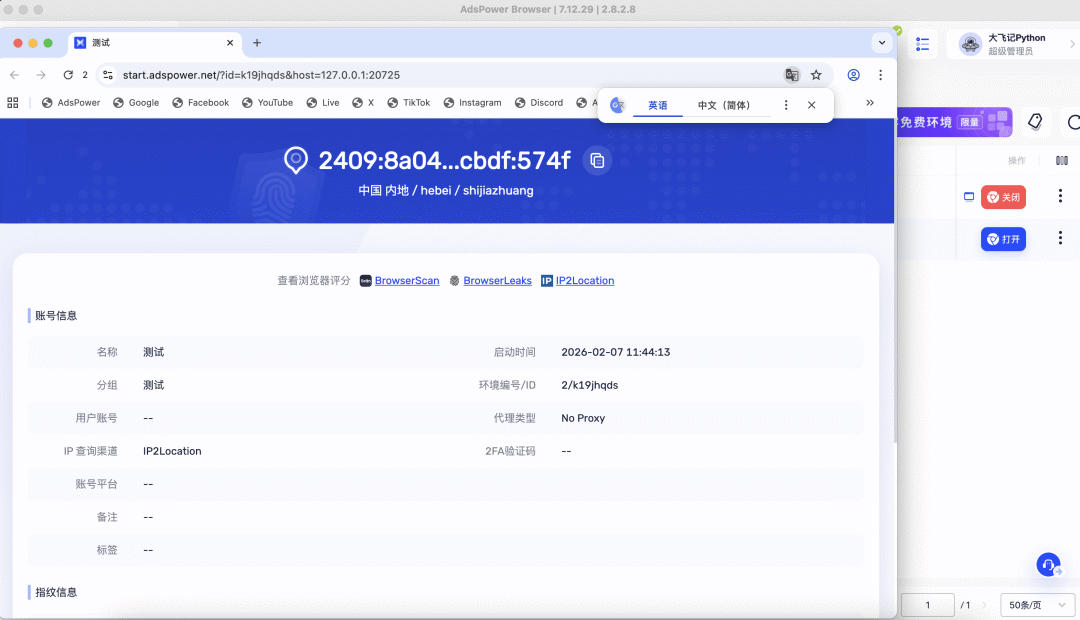Open the three-dot menu next to 打开
1080x620 pixels.
[x=1060, y=239]
